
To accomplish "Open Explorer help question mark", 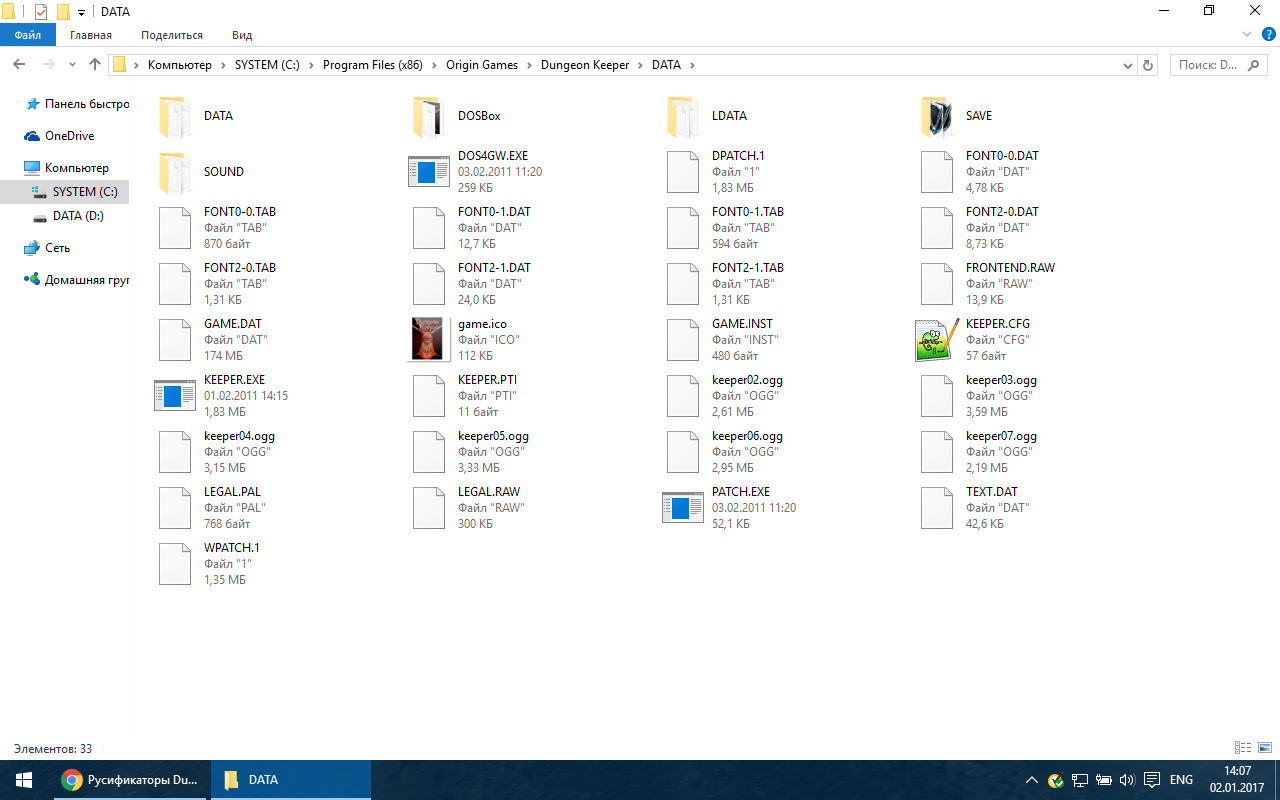I will [x=1268, y=34].
